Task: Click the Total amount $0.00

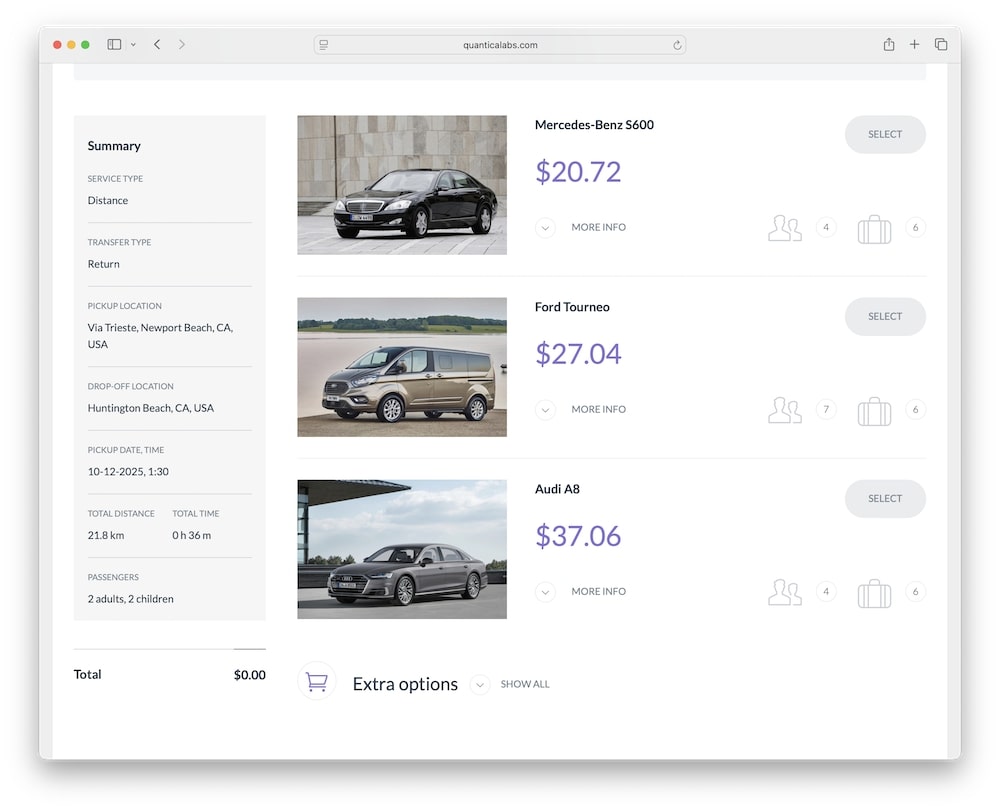Action: click(249, 675)
